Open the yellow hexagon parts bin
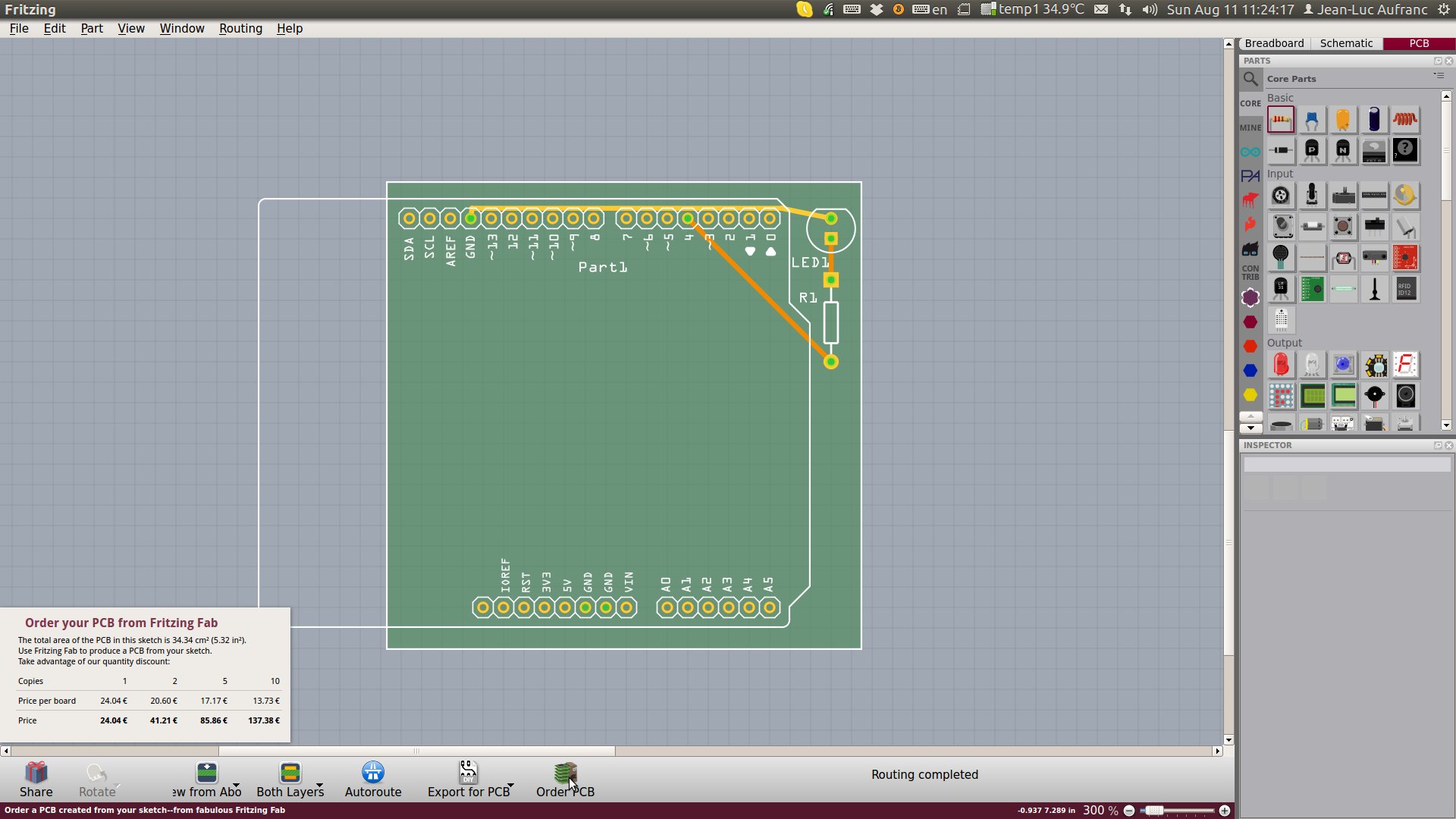 click(x=1250, y=395)
